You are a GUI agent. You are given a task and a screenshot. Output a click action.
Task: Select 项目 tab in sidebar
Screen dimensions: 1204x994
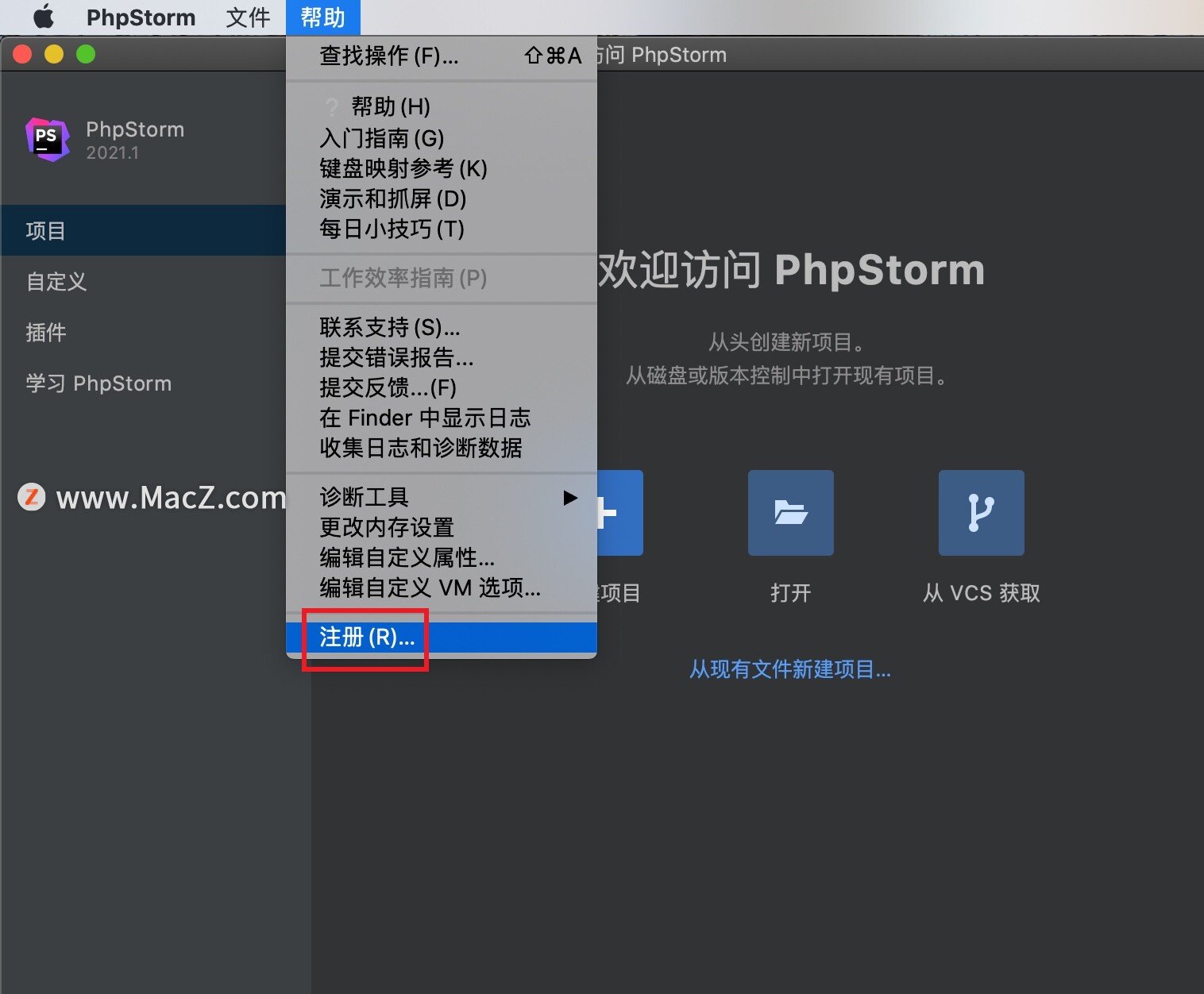(143, 230)
